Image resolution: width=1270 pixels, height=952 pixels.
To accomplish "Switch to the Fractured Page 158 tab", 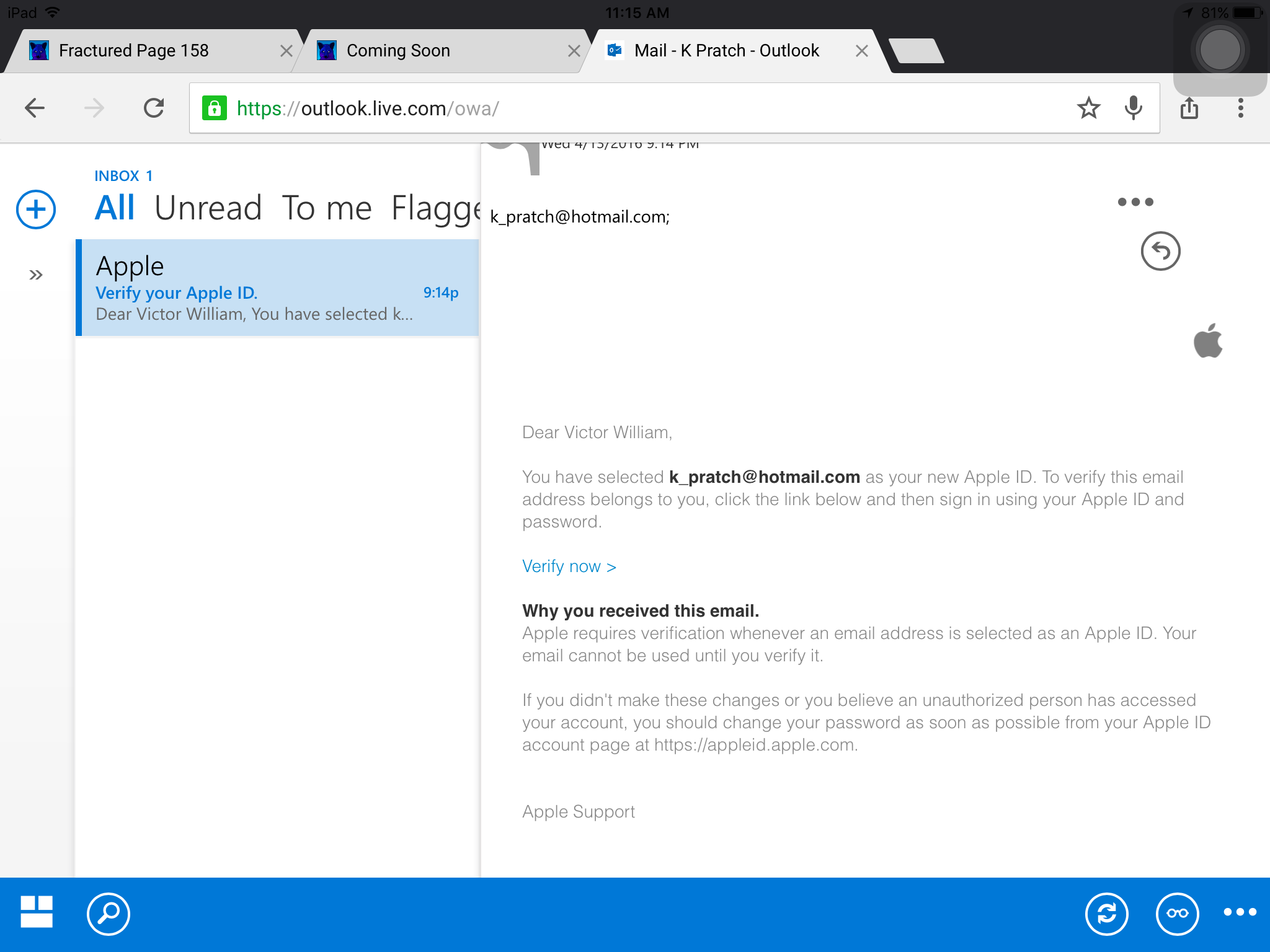I will point(134,51).
